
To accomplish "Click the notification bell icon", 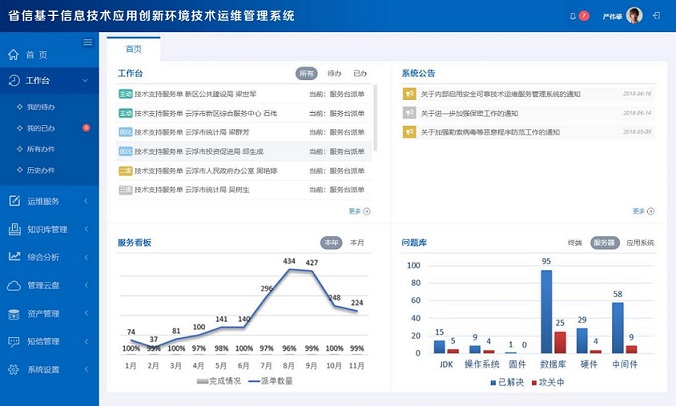I will point(573,16).
